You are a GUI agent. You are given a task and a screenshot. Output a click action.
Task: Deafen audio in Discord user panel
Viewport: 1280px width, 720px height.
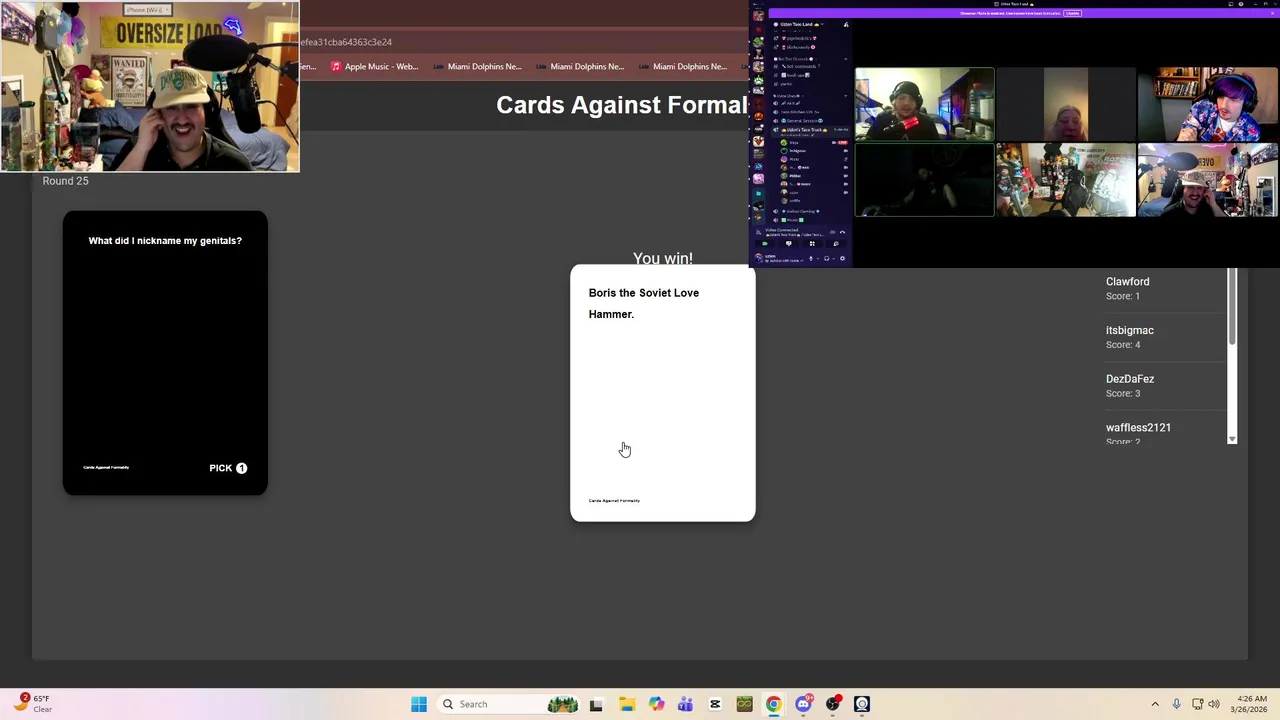click(827, 258)
